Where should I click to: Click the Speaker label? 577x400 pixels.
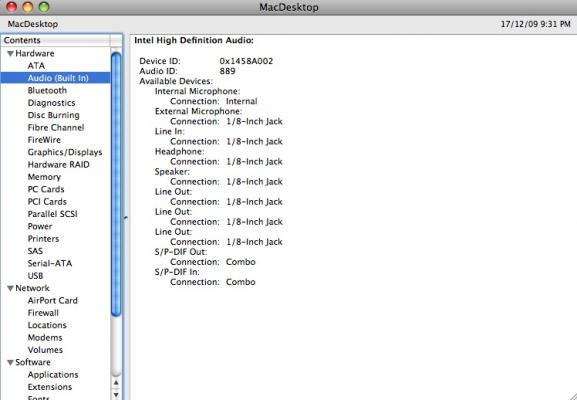(x=172, y=172)
